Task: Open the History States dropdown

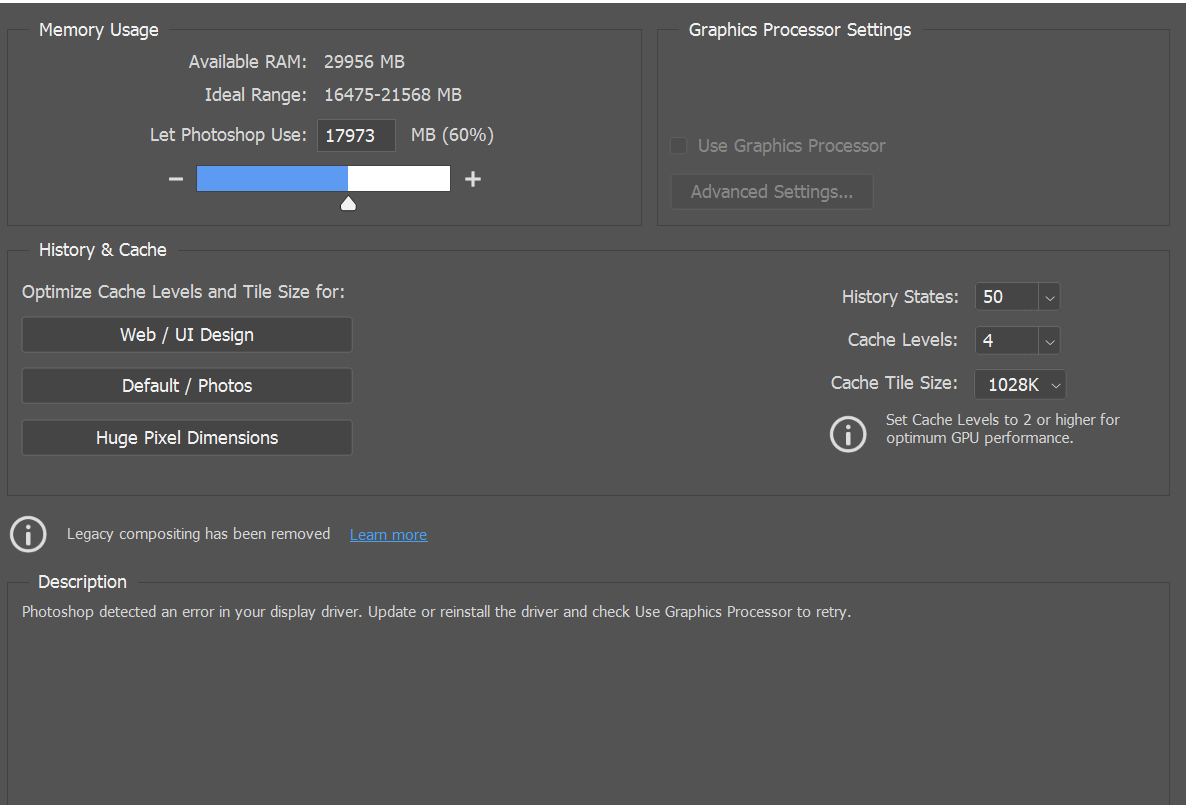Action: (1049, 296)
